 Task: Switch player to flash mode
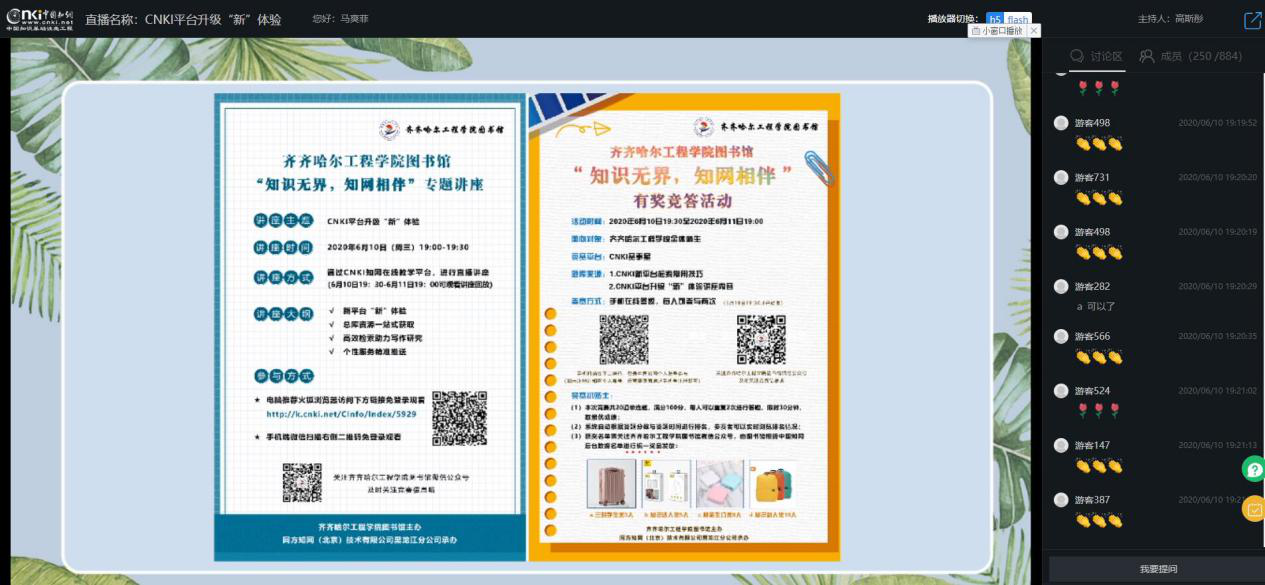(1017, 19)
